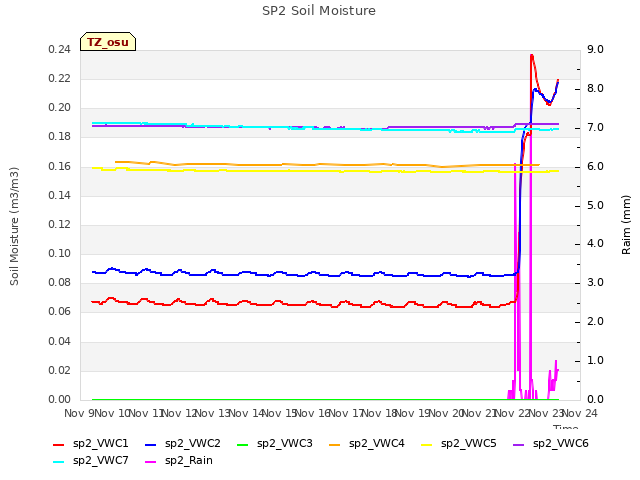The width and height of the screenshot is (640, 480).
Task: Click the Nov 18 x-axis tick label
Action: tap(380, 413)
